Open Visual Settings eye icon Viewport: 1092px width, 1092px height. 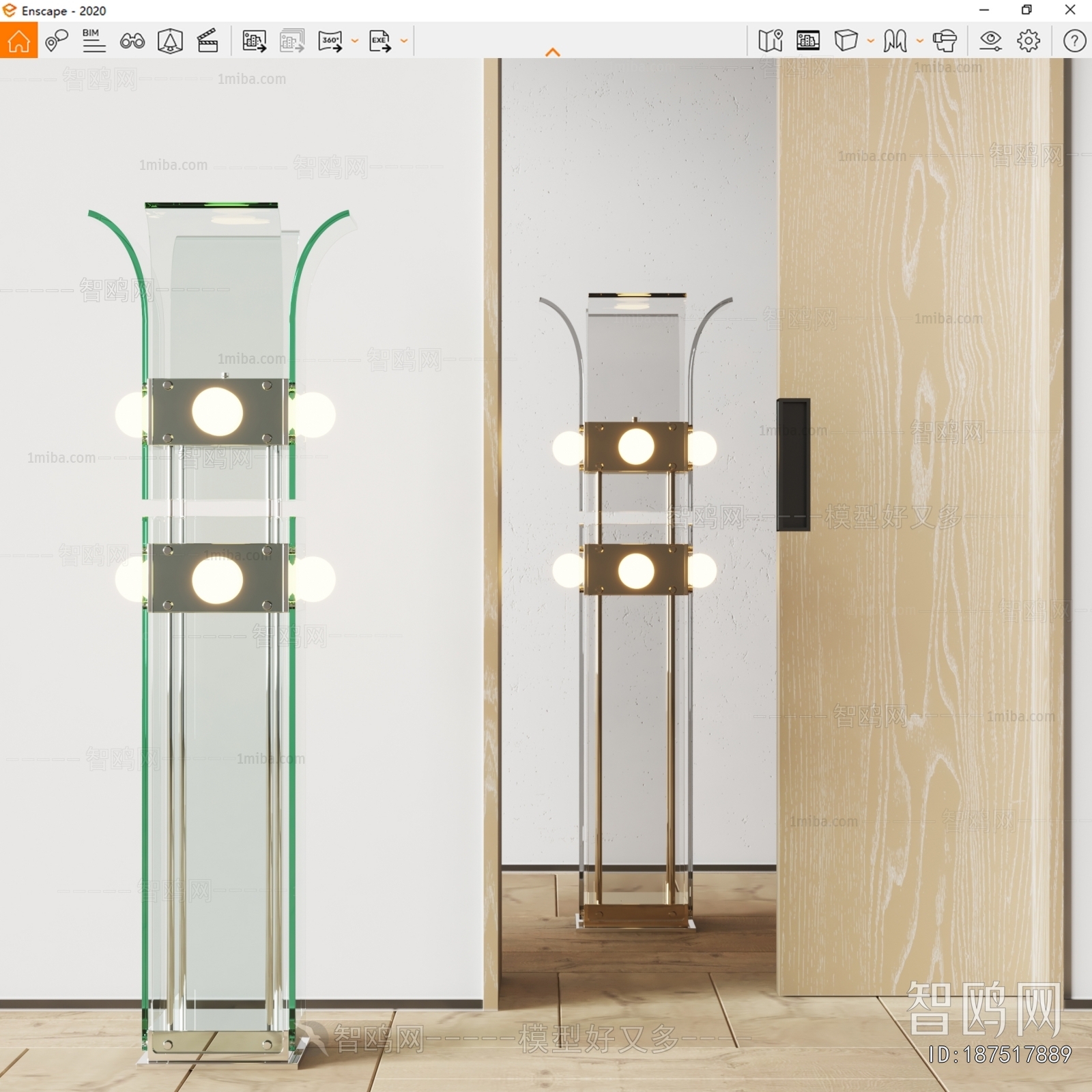coord(990,41)
